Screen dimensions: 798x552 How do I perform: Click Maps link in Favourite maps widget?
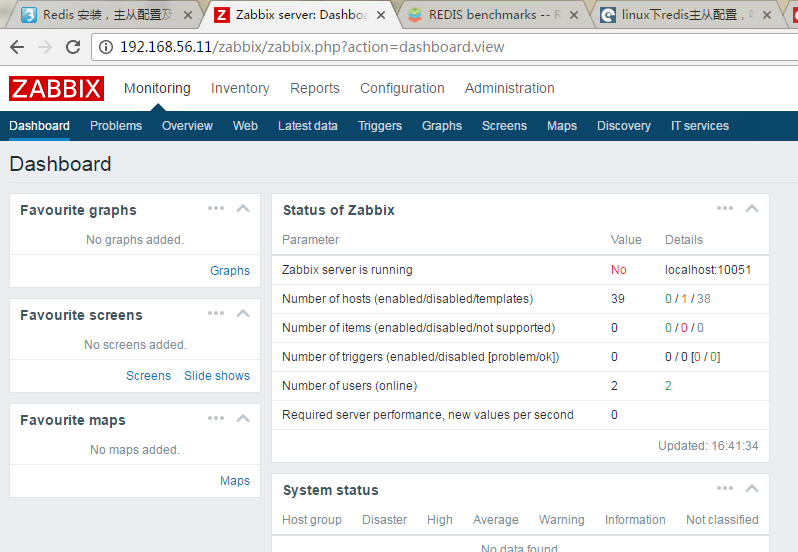coord(235,481)
